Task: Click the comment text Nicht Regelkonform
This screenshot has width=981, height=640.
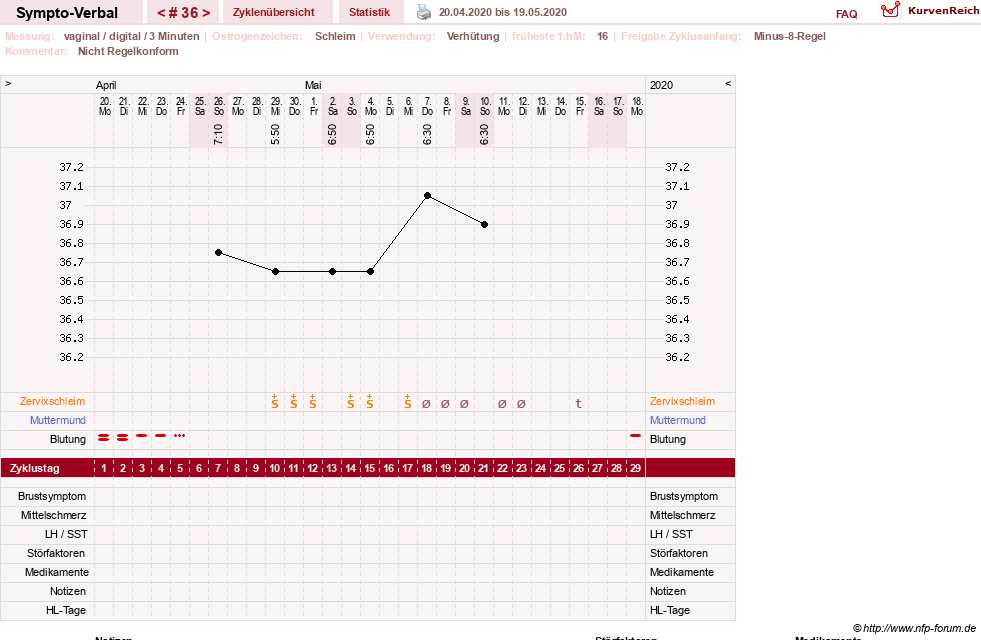Action: coord(128,51)
